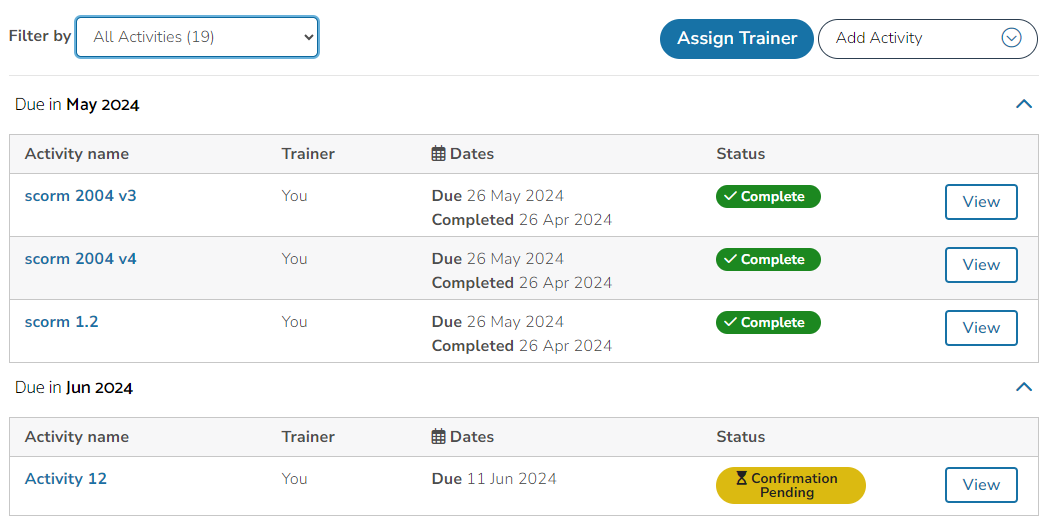Image resolution: width=1045 pixels, height=525 pixels.
Task: Open the Filter by All Activities dropdown
Action: point(197,37)
